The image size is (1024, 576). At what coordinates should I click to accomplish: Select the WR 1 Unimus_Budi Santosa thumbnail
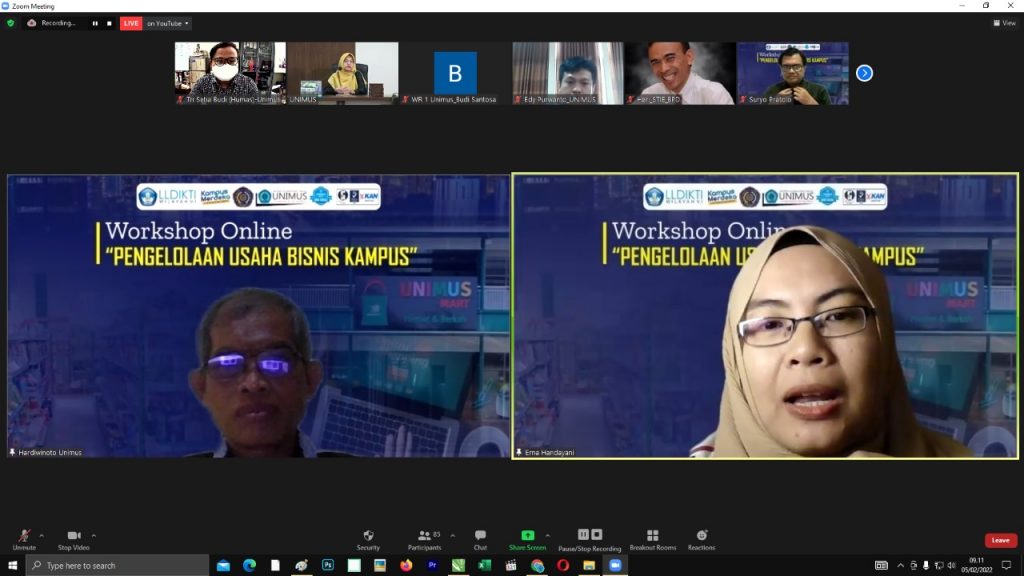point(455,73)
